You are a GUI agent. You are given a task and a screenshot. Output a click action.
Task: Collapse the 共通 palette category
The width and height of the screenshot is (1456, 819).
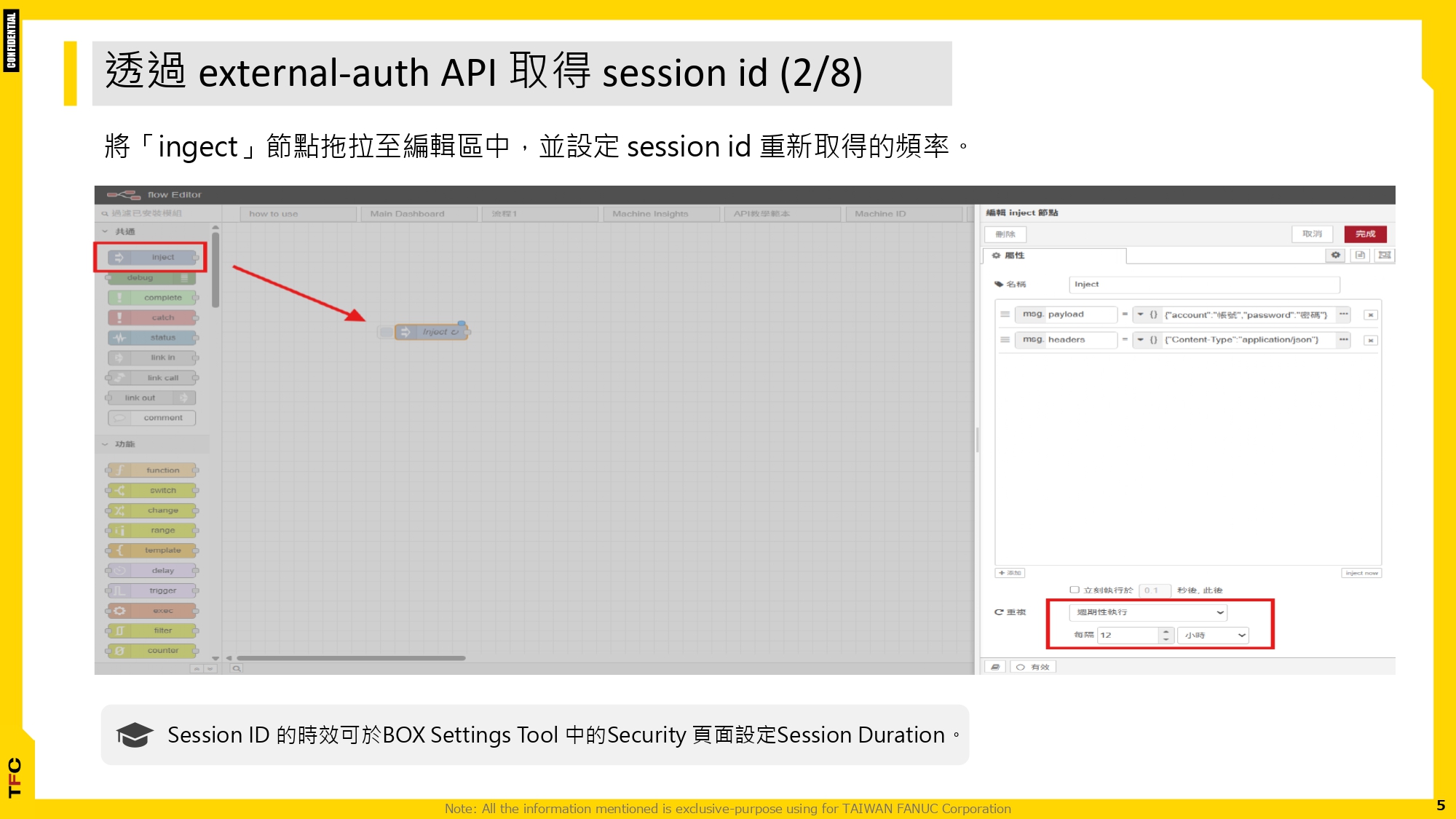(x=106, y=232)
